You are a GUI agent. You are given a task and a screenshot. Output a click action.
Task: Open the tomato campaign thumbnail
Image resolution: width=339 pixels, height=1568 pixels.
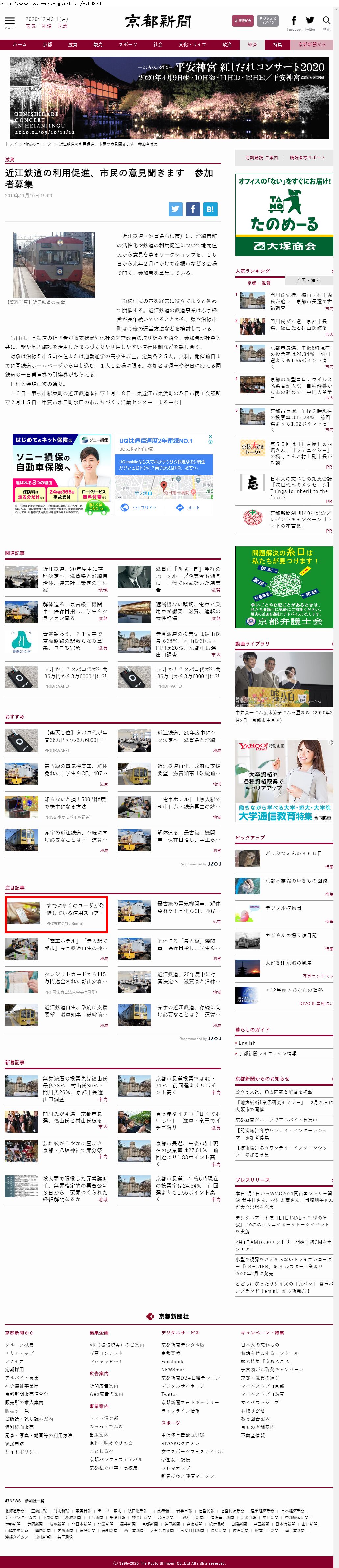[252, 517]
